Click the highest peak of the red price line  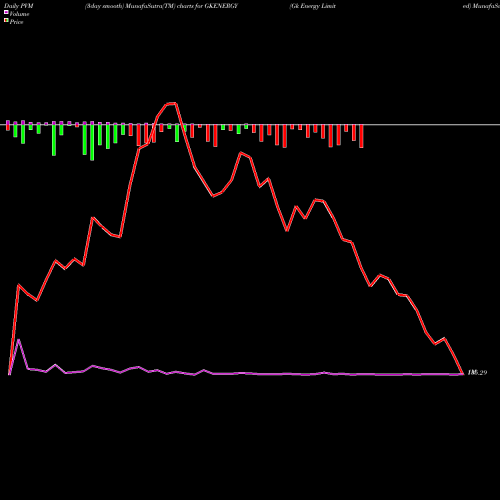click(x=172, y=103)
